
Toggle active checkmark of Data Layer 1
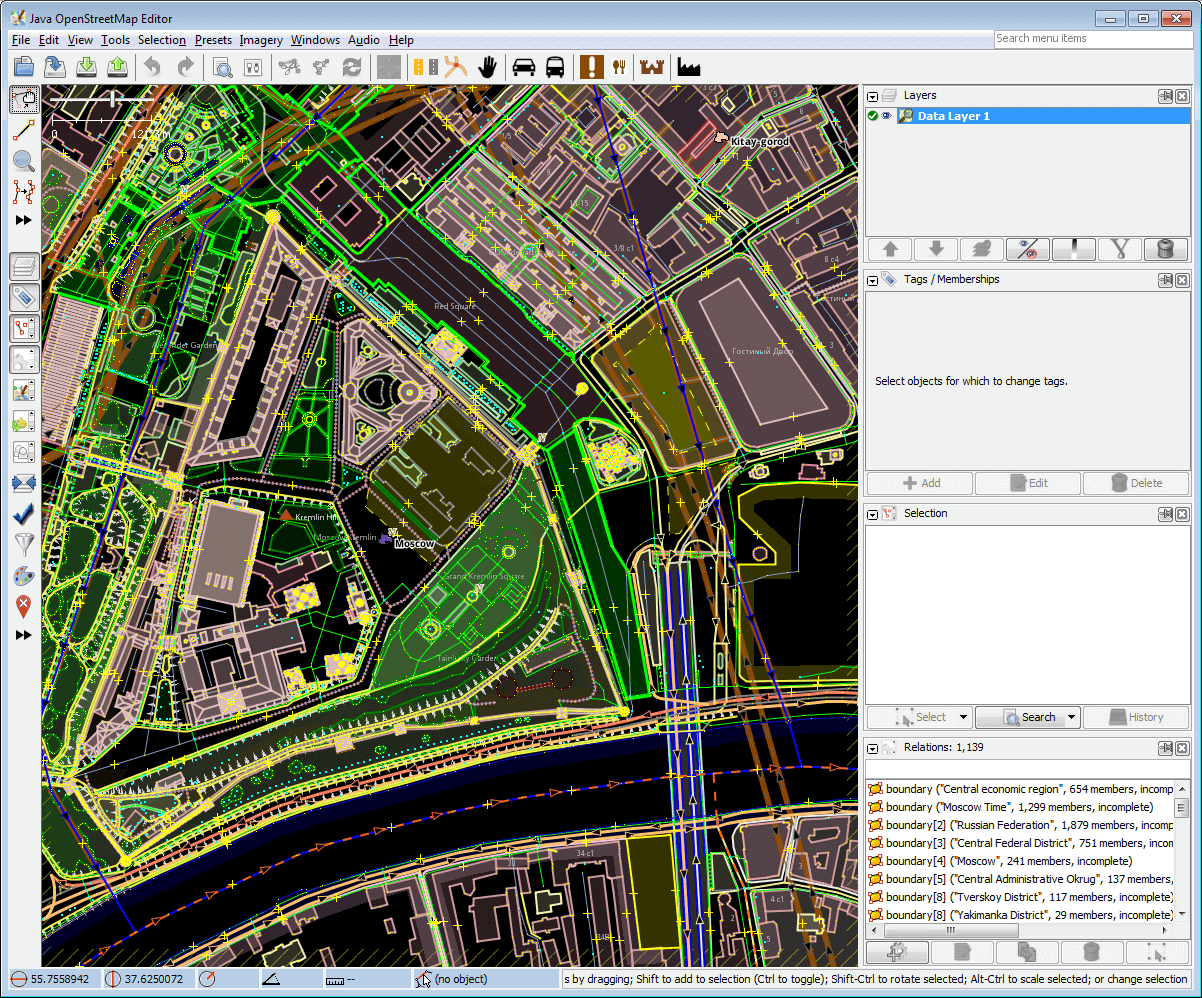(873, 116)
